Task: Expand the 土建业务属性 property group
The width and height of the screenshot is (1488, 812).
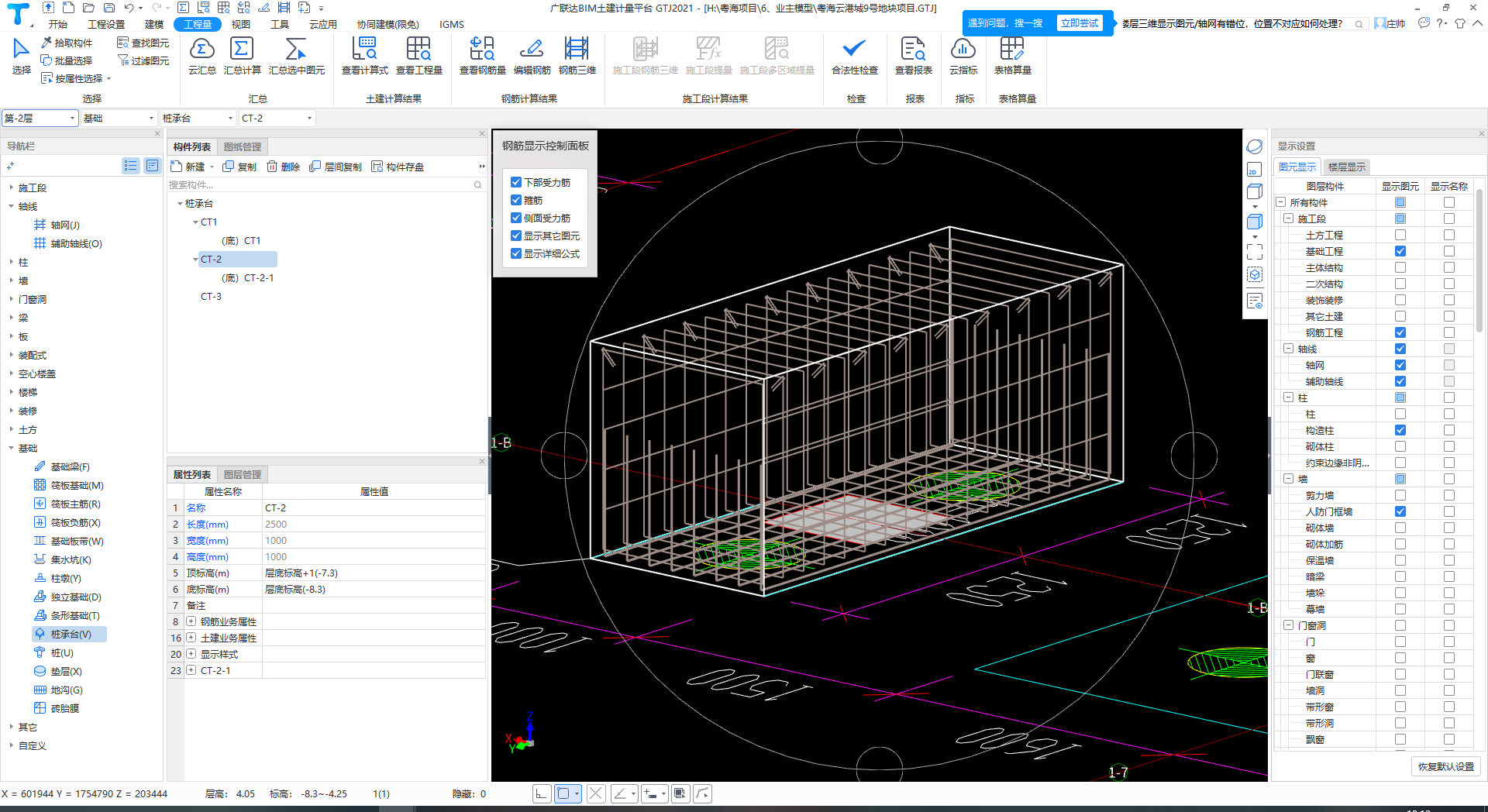Action: pos(191,638)
